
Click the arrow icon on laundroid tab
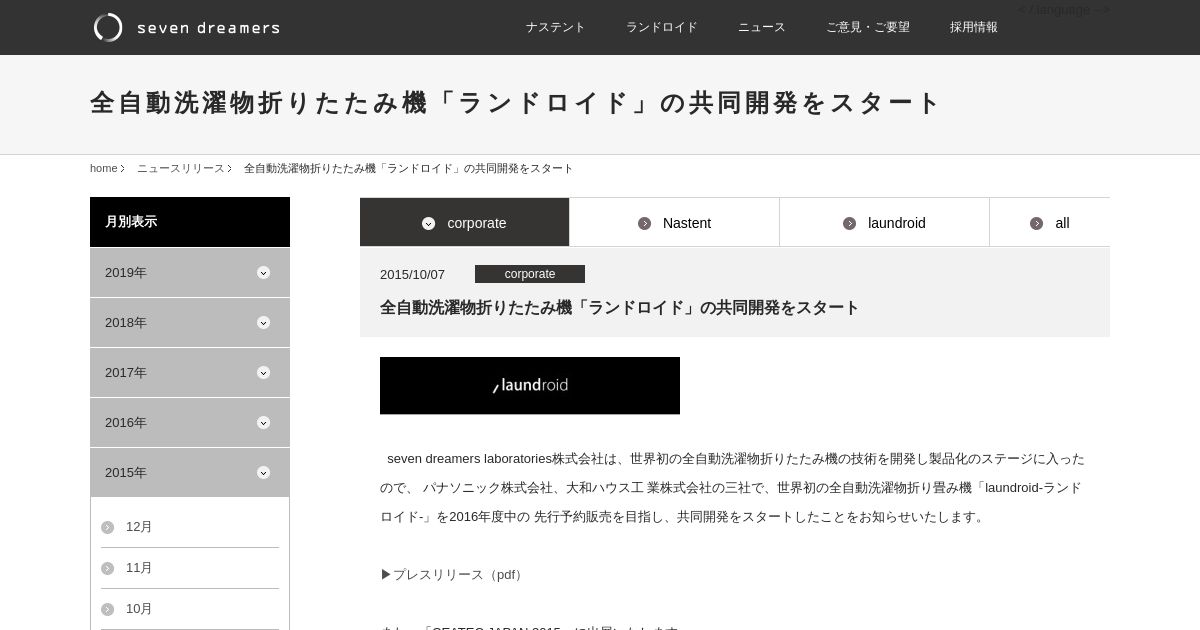(849, 223)
